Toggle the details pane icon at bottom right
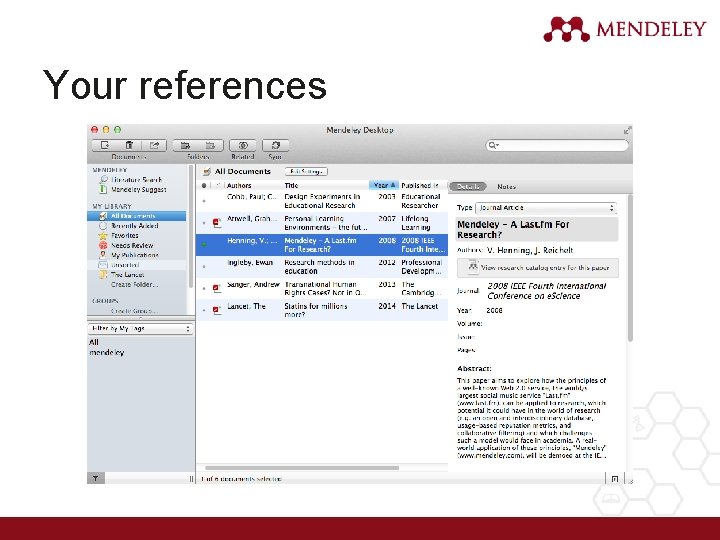Viewport: 720px width, 540px height. tap(615, 478)
